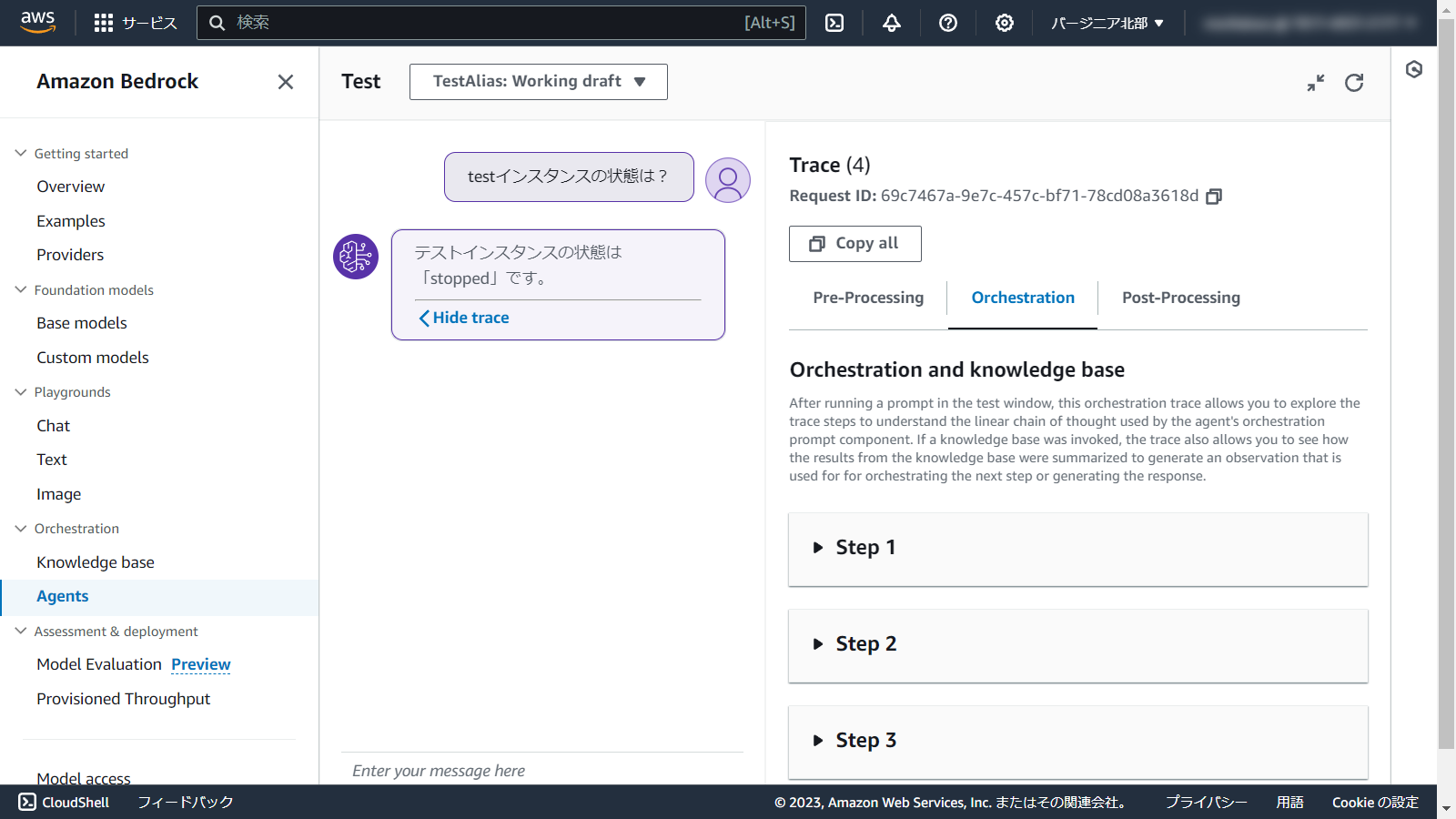1456x819 pixels.
Task: Open the AWS help question mark icon
Action: (948, 23)
